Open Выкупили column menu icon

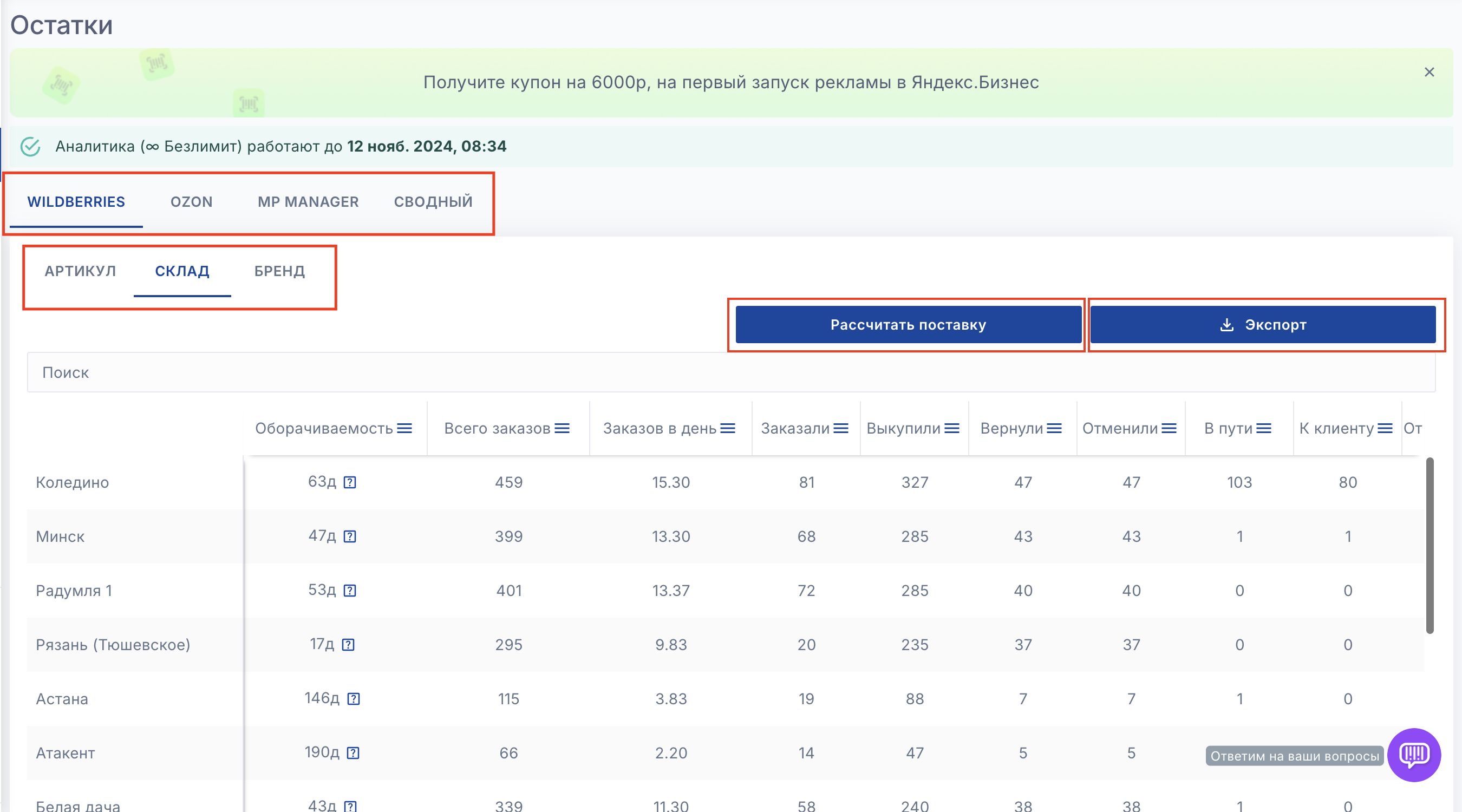(x=952, y=428)
